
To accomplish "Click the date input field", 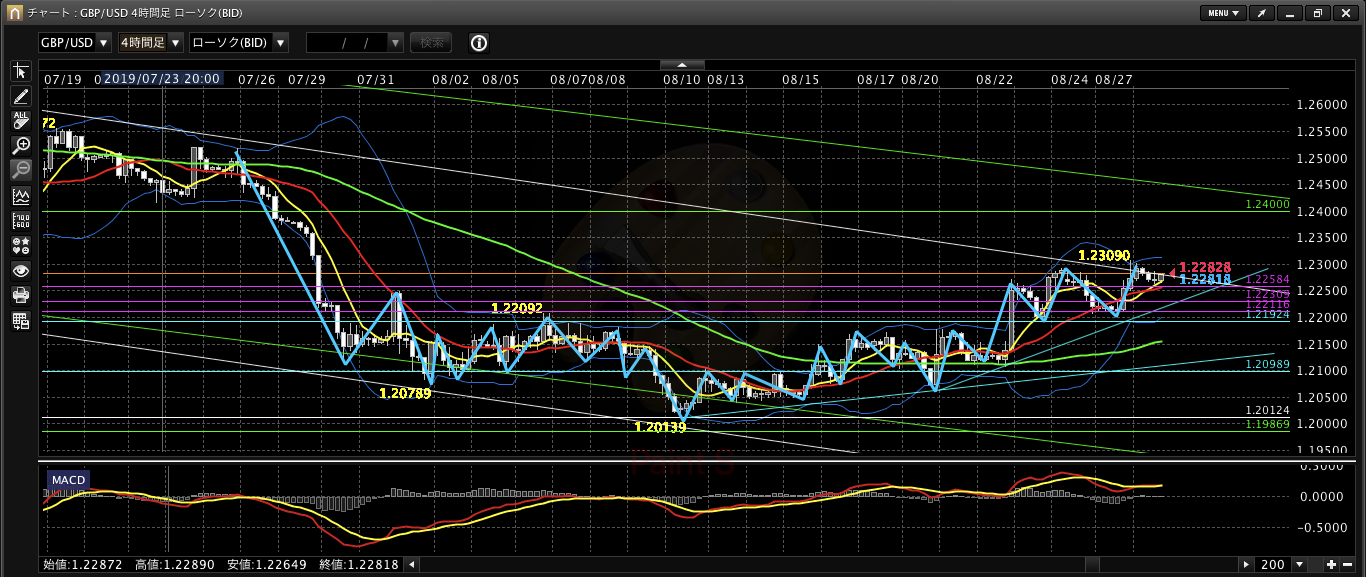I will (346, 43).
